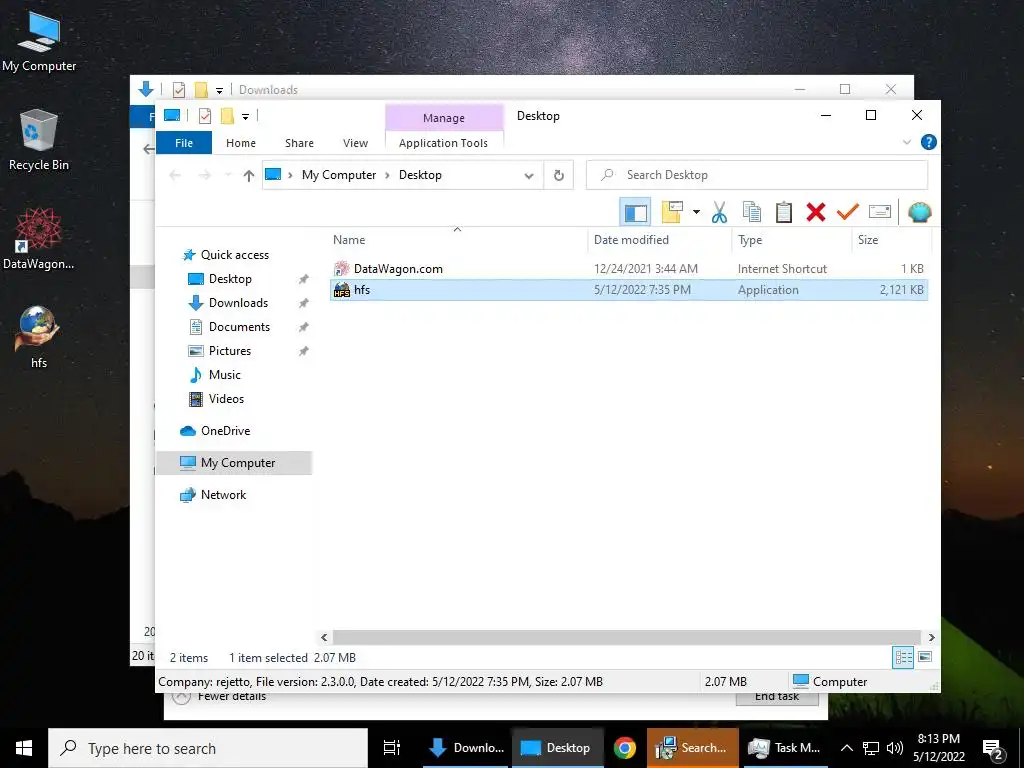The height and width of the screenshot is (768, 1024).
Task: Click Quick access in the navigation pane
Action: coord(234,255)
